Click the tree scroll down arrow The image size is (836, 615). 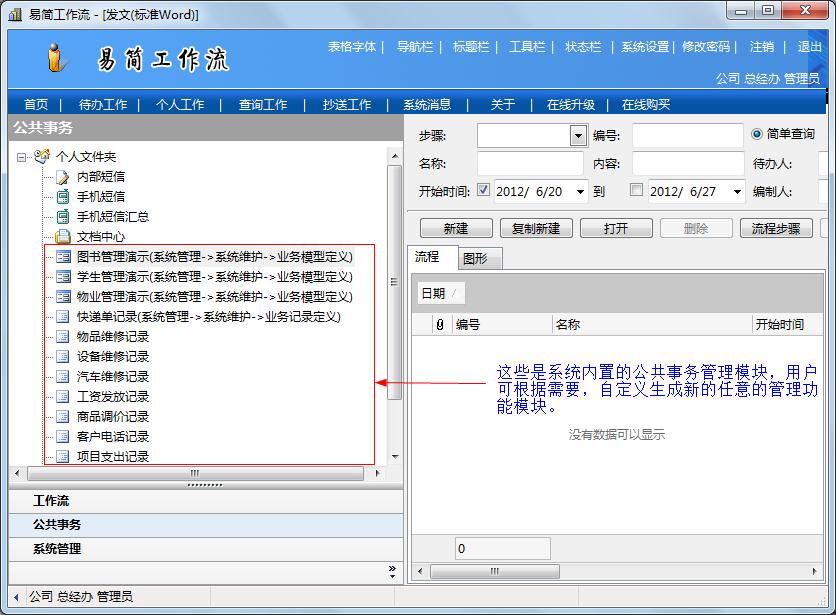(x=395, y=457)
